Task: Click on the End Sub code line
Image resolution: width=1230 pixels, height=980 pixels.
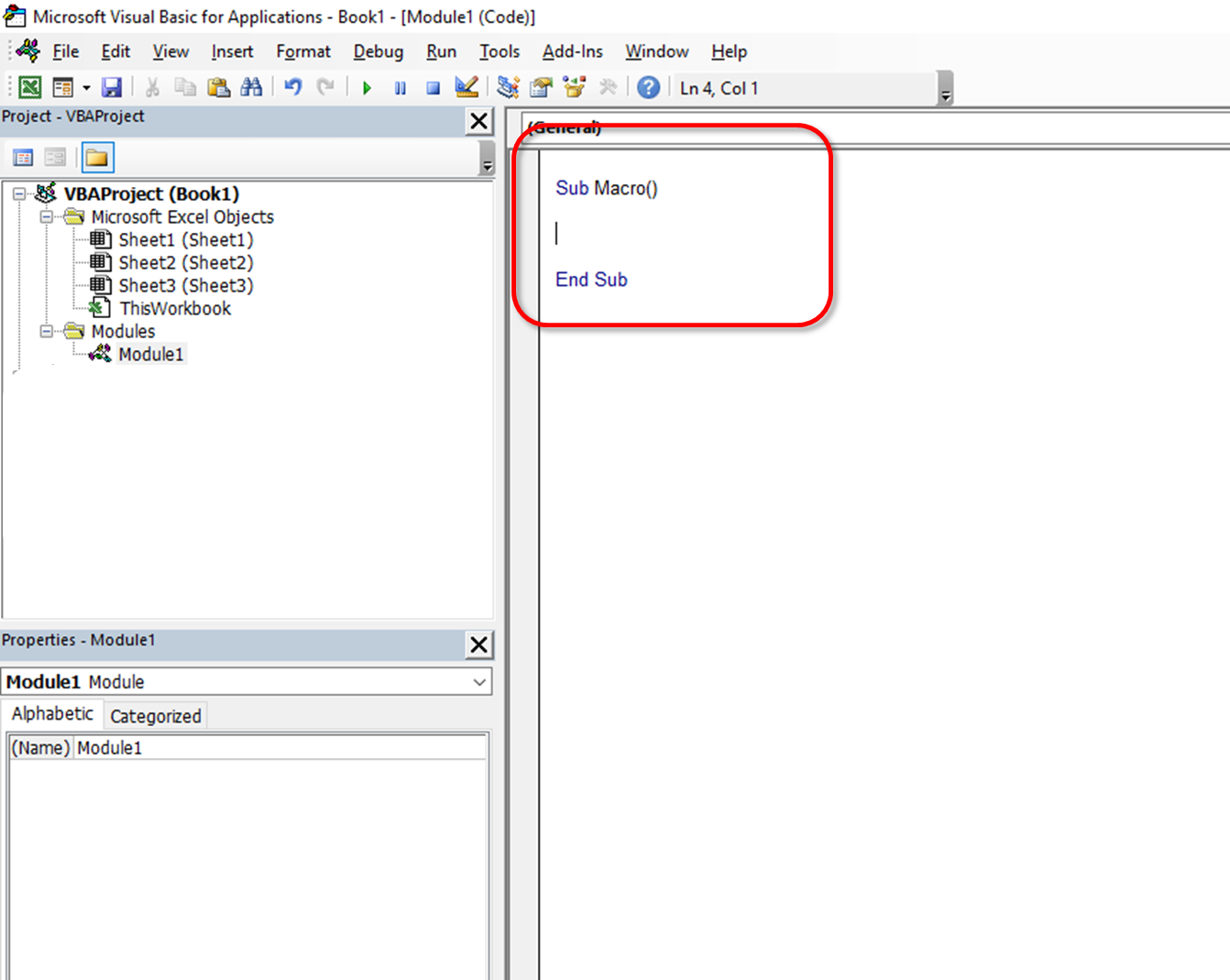Action: pos(591,280)
